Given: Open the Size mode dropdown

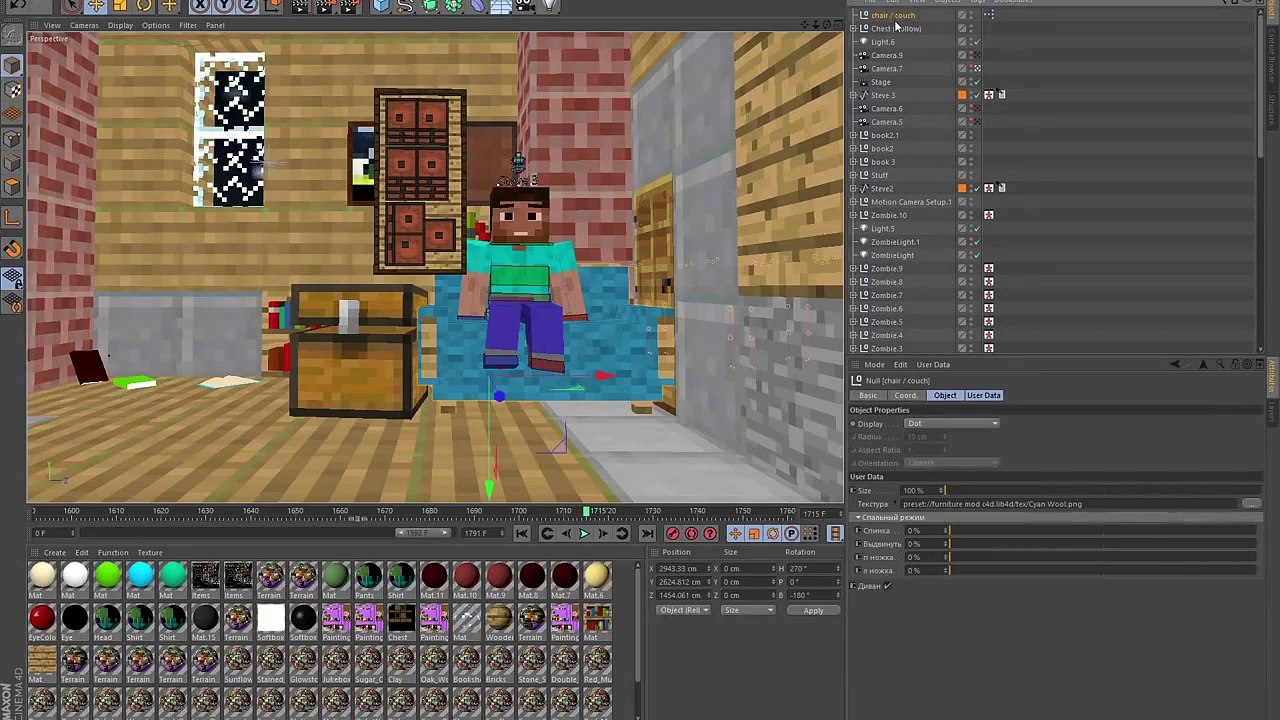Looking at the screenshot, I should tap(747, 610).
